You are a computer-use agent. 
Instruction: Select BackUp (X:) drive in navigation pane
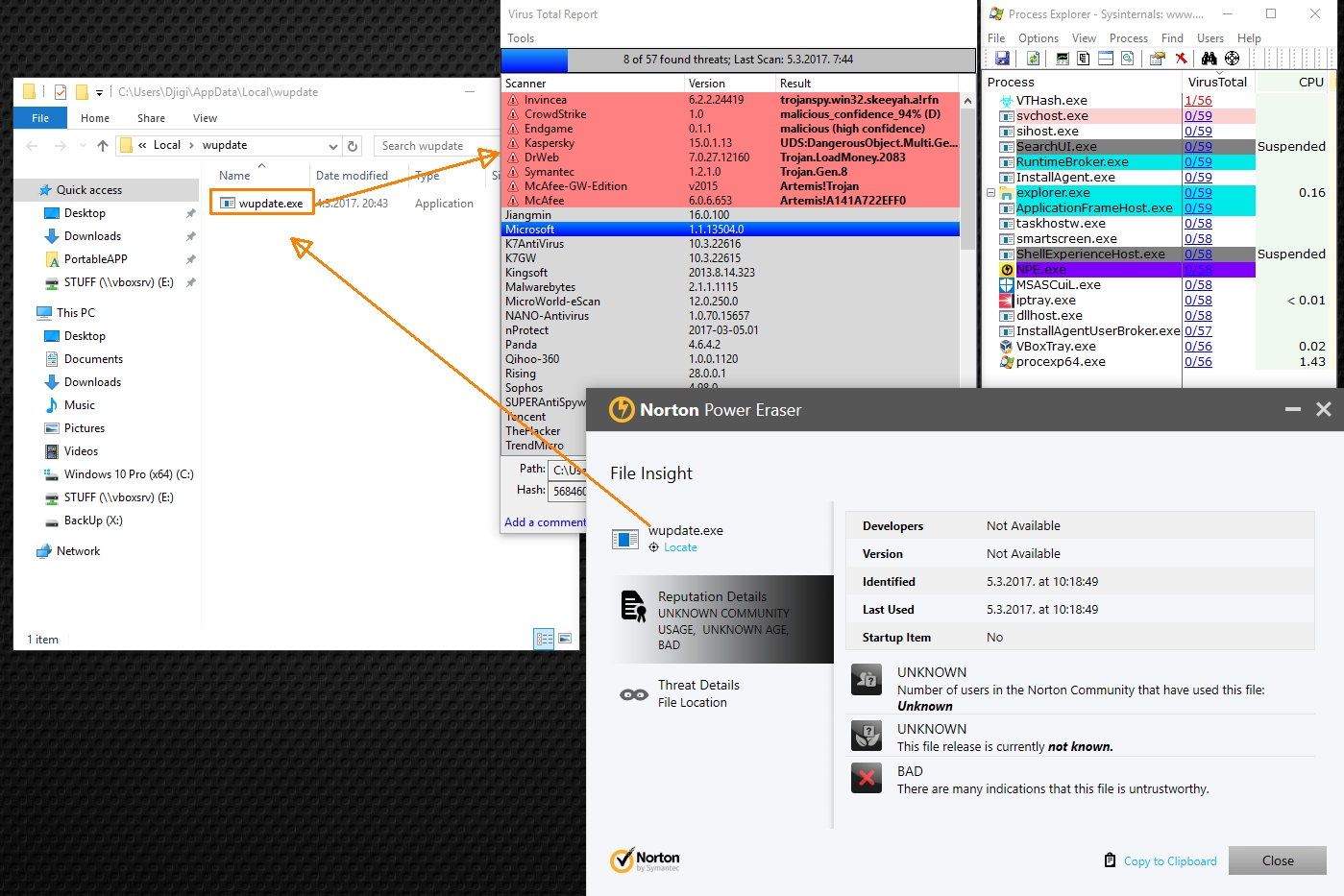pos(93,521)
